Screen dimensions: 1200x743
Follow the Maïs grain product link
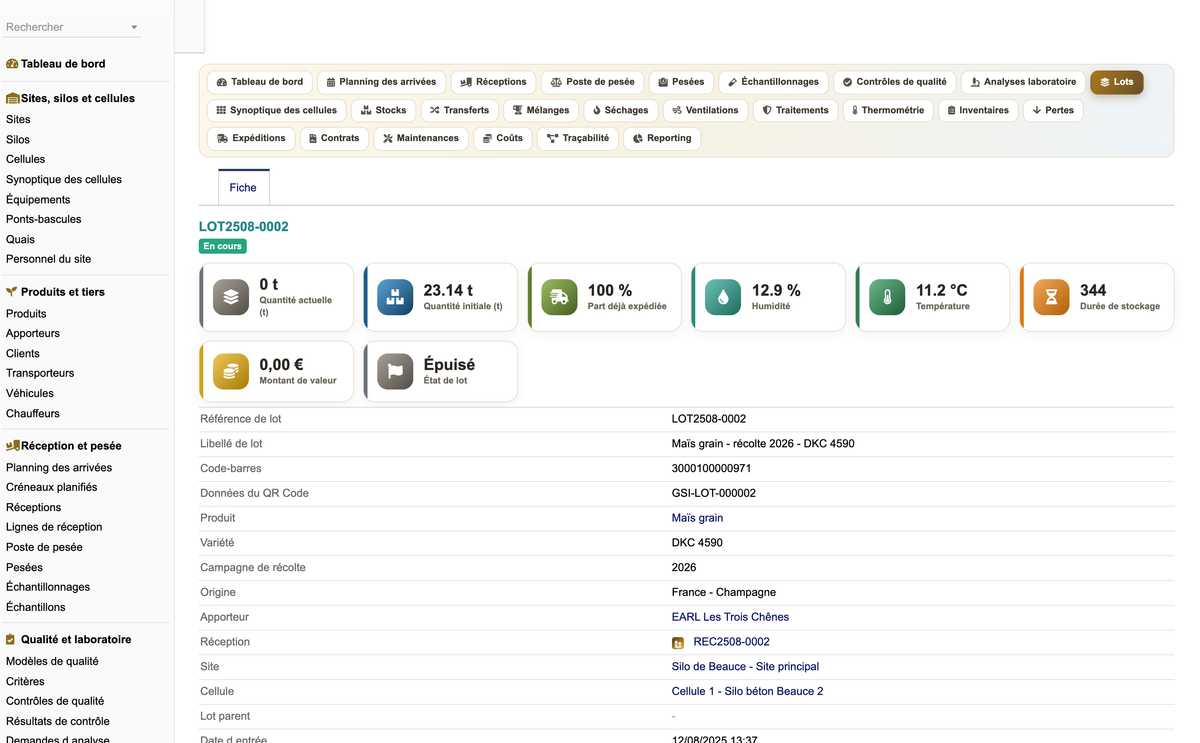tap(697, 518)
